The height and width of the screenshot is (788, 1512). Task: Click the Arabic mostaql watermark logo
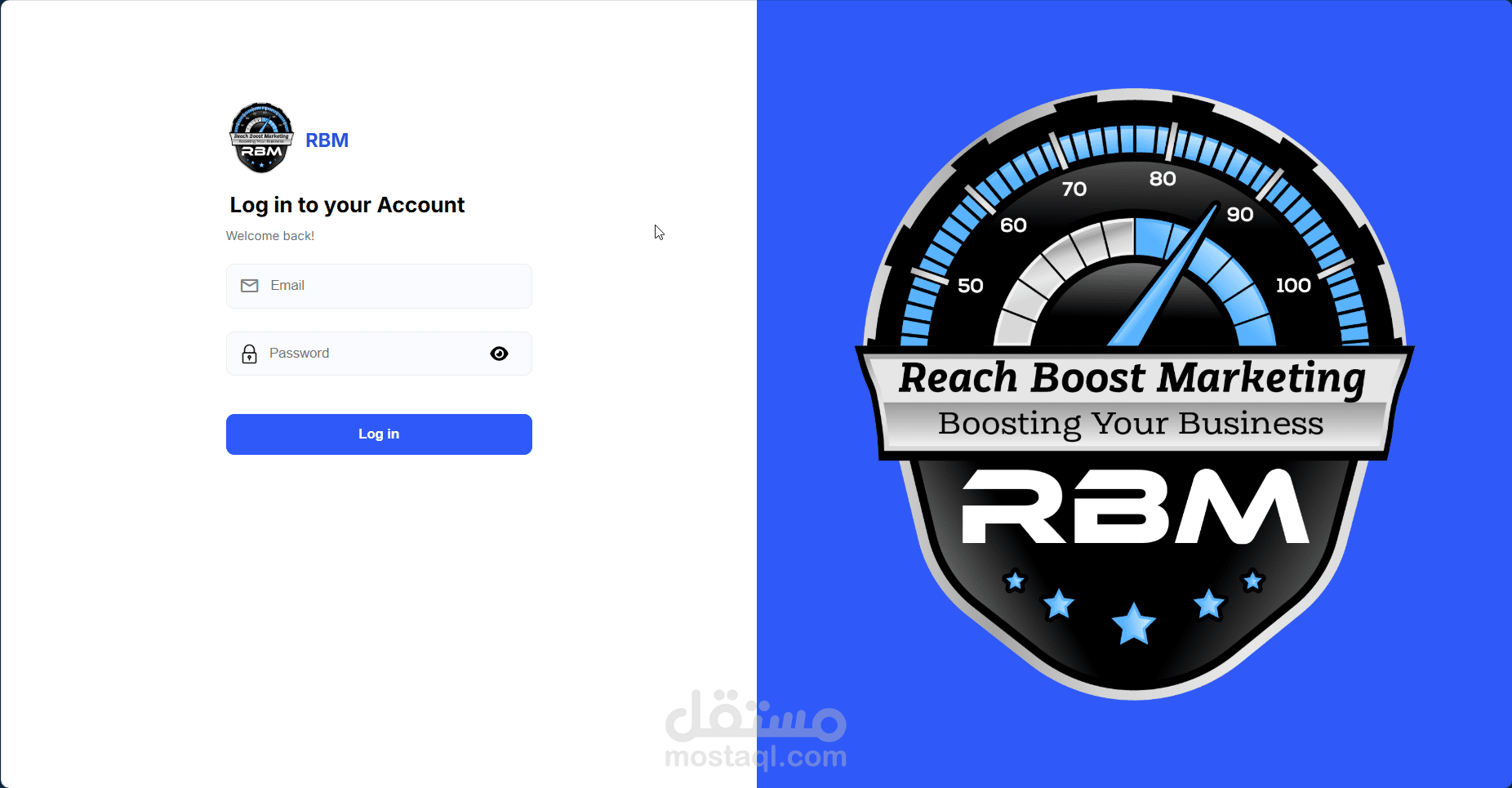click(756, 715)
